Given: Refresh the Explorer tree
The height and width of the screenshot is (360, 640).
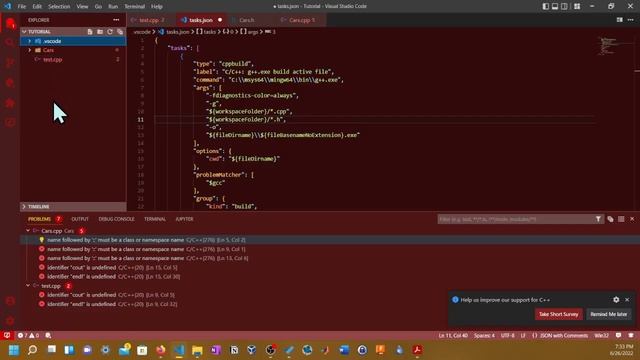Looking at the screenshot, I should (110, 31).
